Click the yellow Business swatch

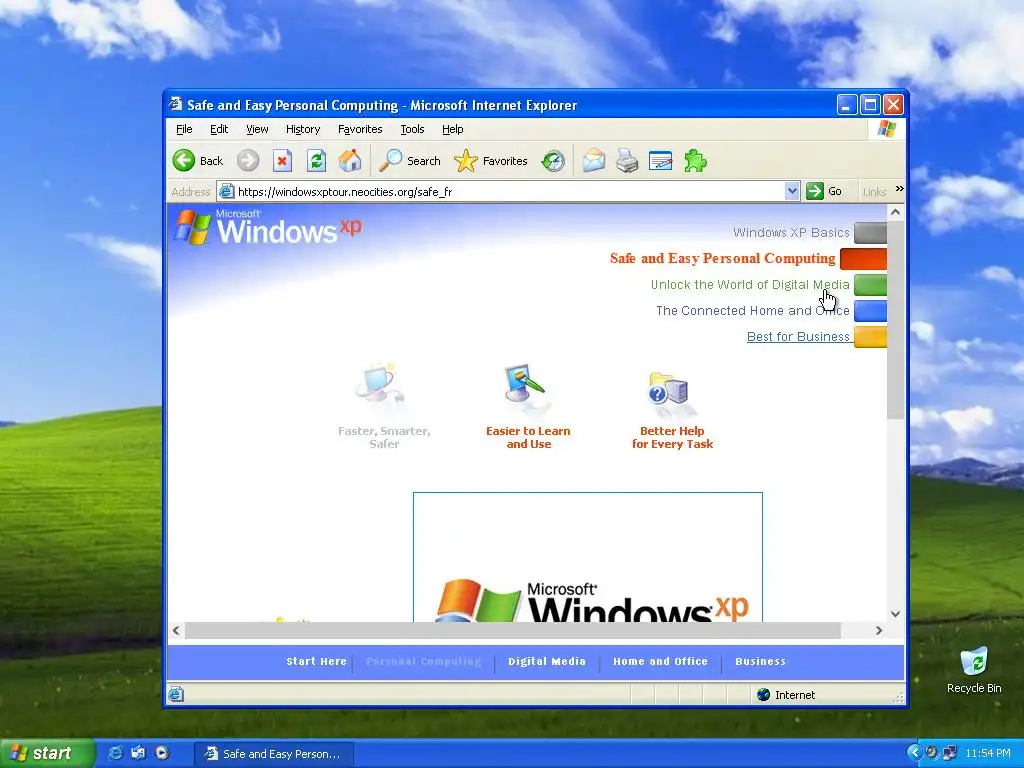coord(870,337)
